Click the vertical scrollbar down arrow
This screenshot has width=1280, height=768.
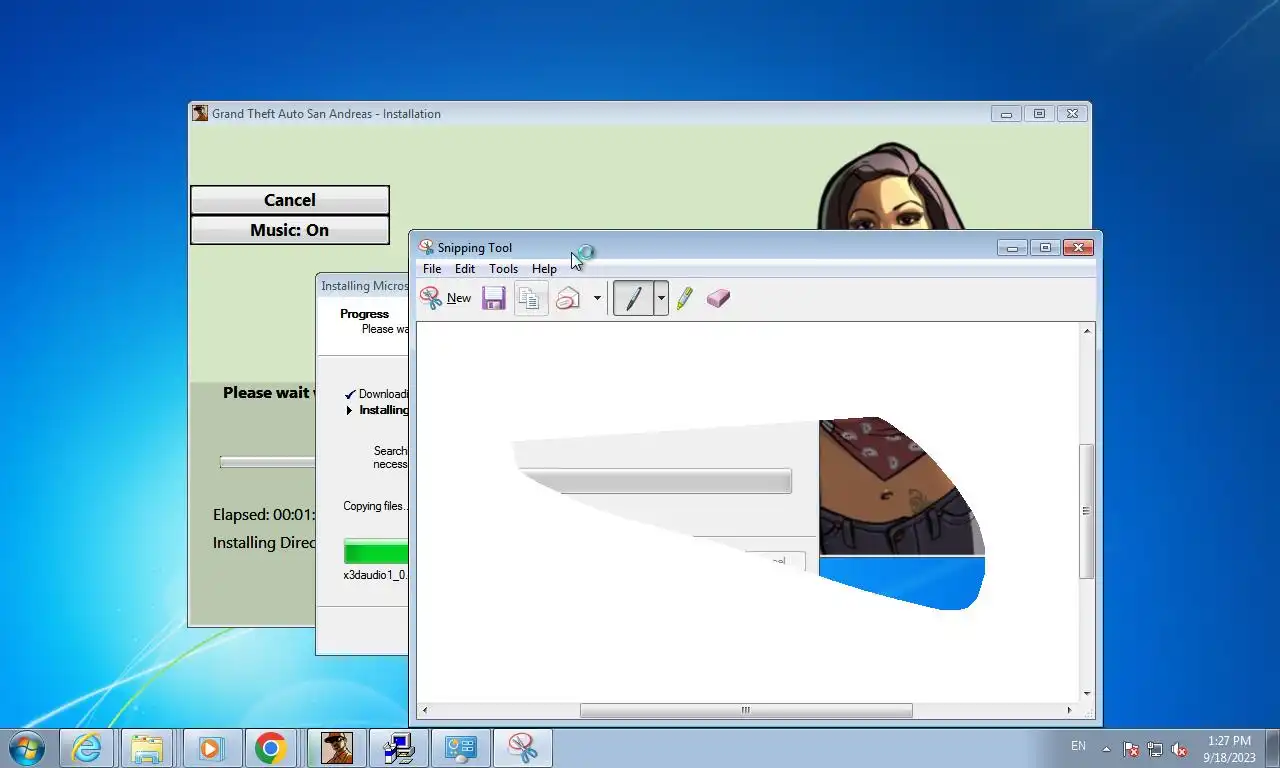coord(1087,694)
